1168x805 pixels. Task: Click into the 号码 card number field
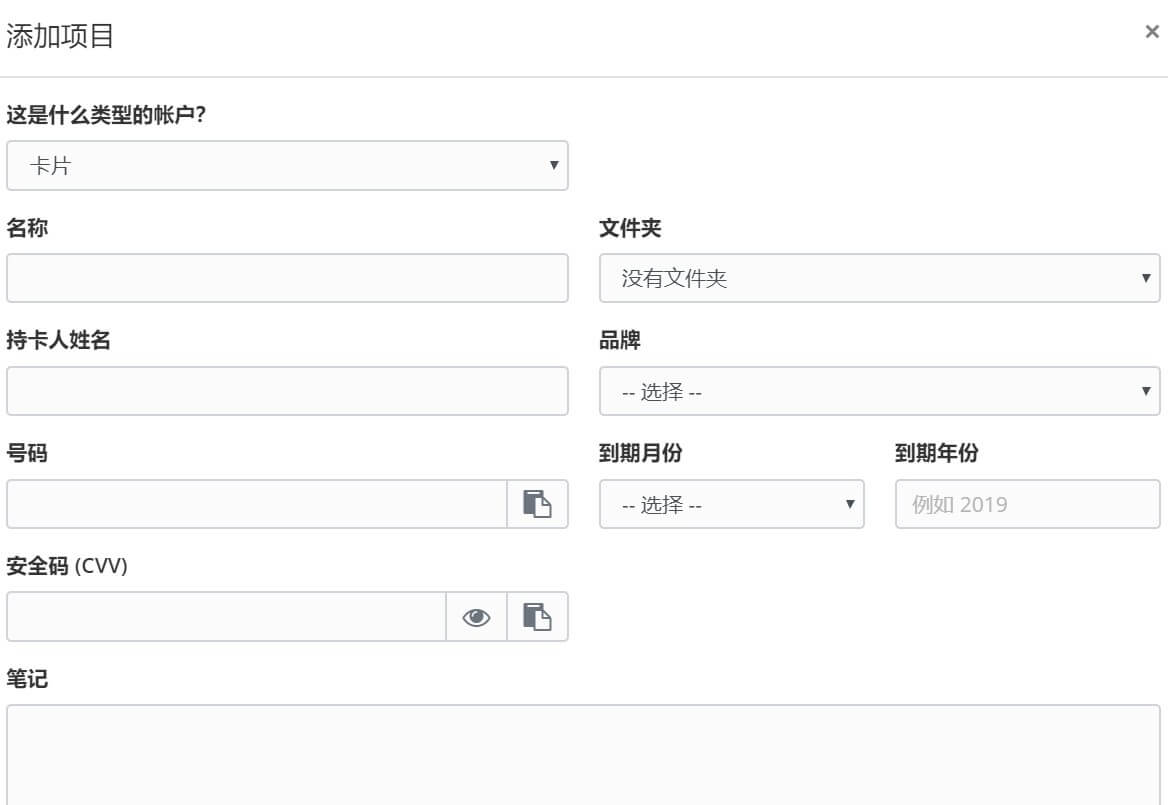point(257,504)
